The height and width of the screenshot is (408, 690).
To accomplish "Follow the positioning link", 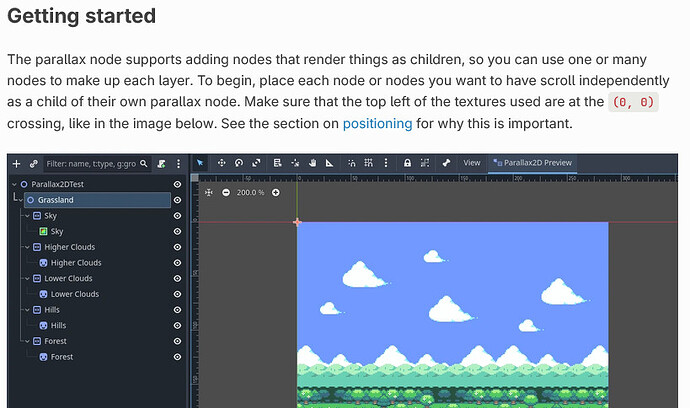I will click(377, 123).
